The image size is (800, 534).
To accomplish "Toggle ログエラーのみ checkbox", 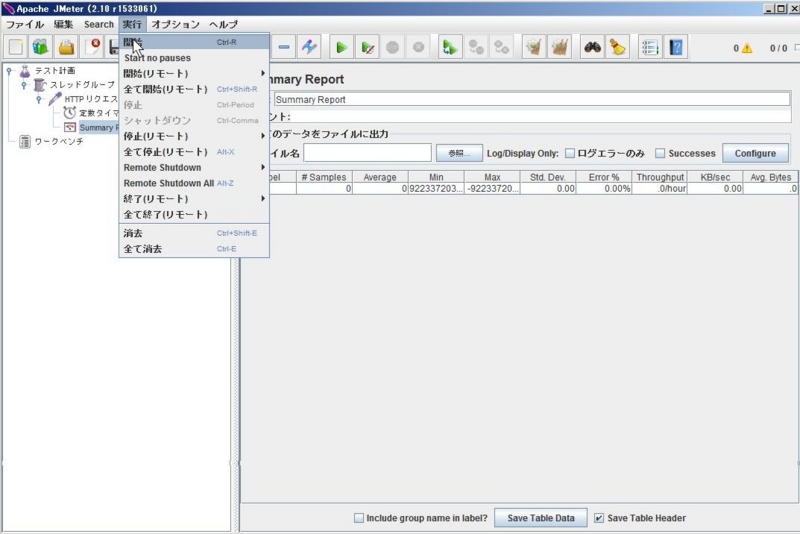I will point(570,153).
